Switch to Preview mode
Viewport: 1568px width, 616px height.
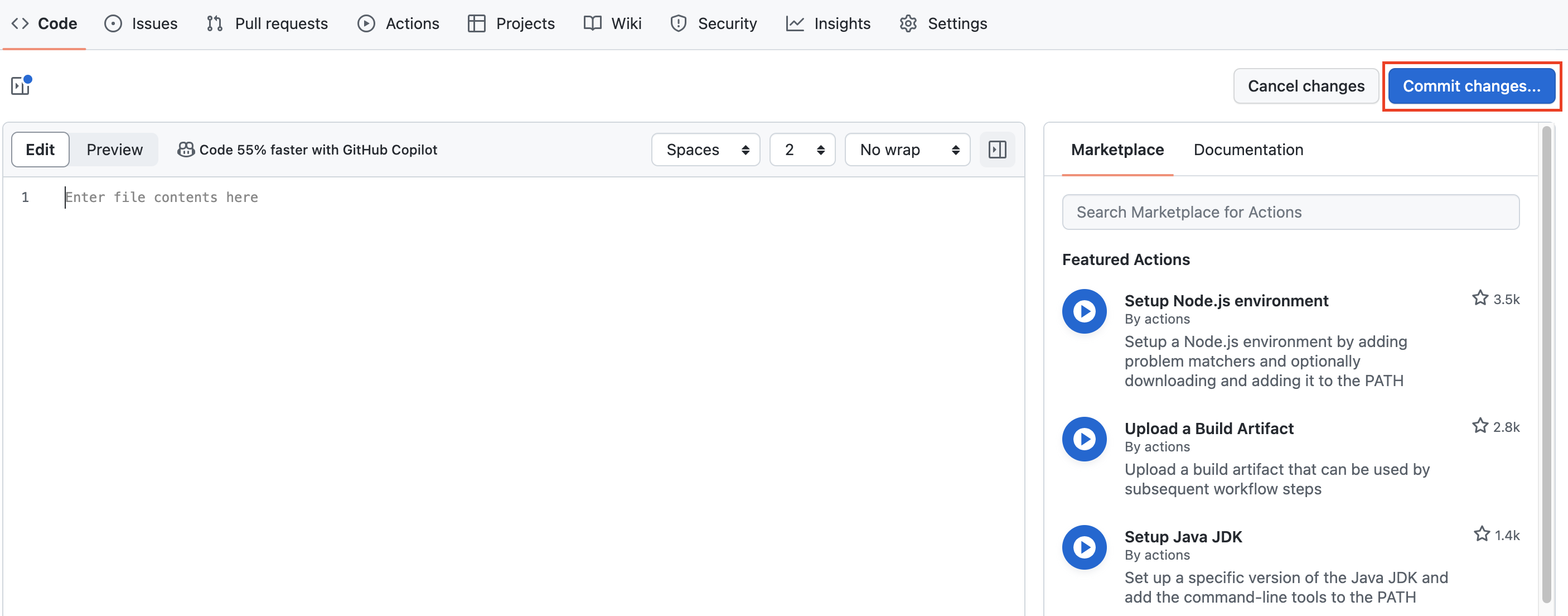[114, 150]
